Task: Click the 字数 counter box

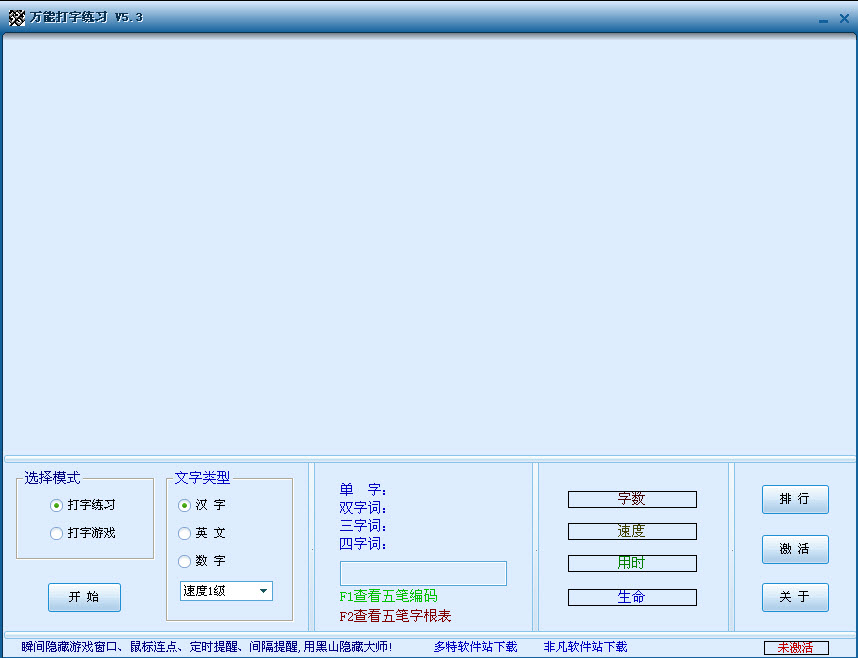Action: coord(632,499)
